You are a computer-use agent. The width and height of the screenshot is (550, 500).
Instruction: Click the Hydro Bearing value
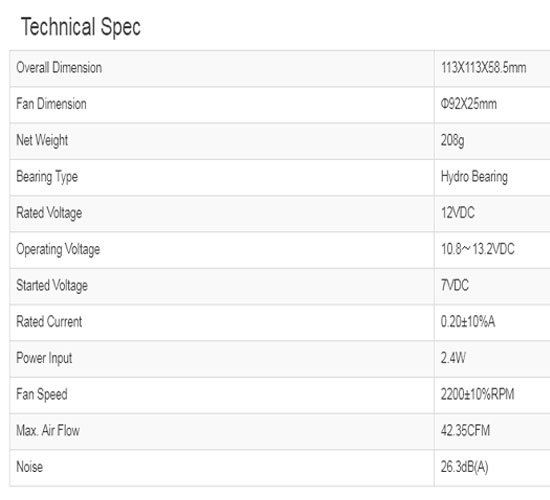(x=474, y=176)
